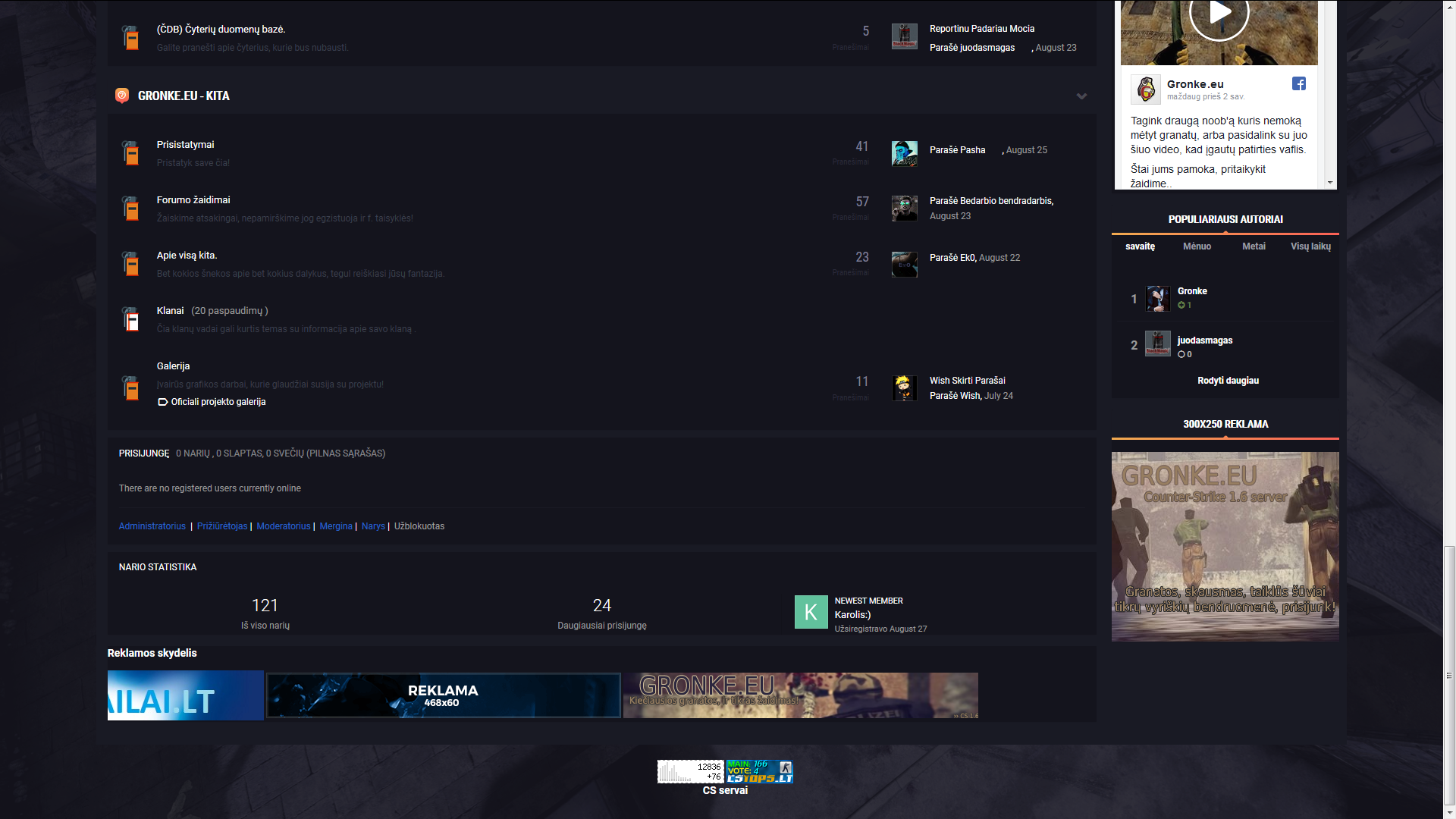Open juodasmagas avatar in popular authors list

(1157, 344)
